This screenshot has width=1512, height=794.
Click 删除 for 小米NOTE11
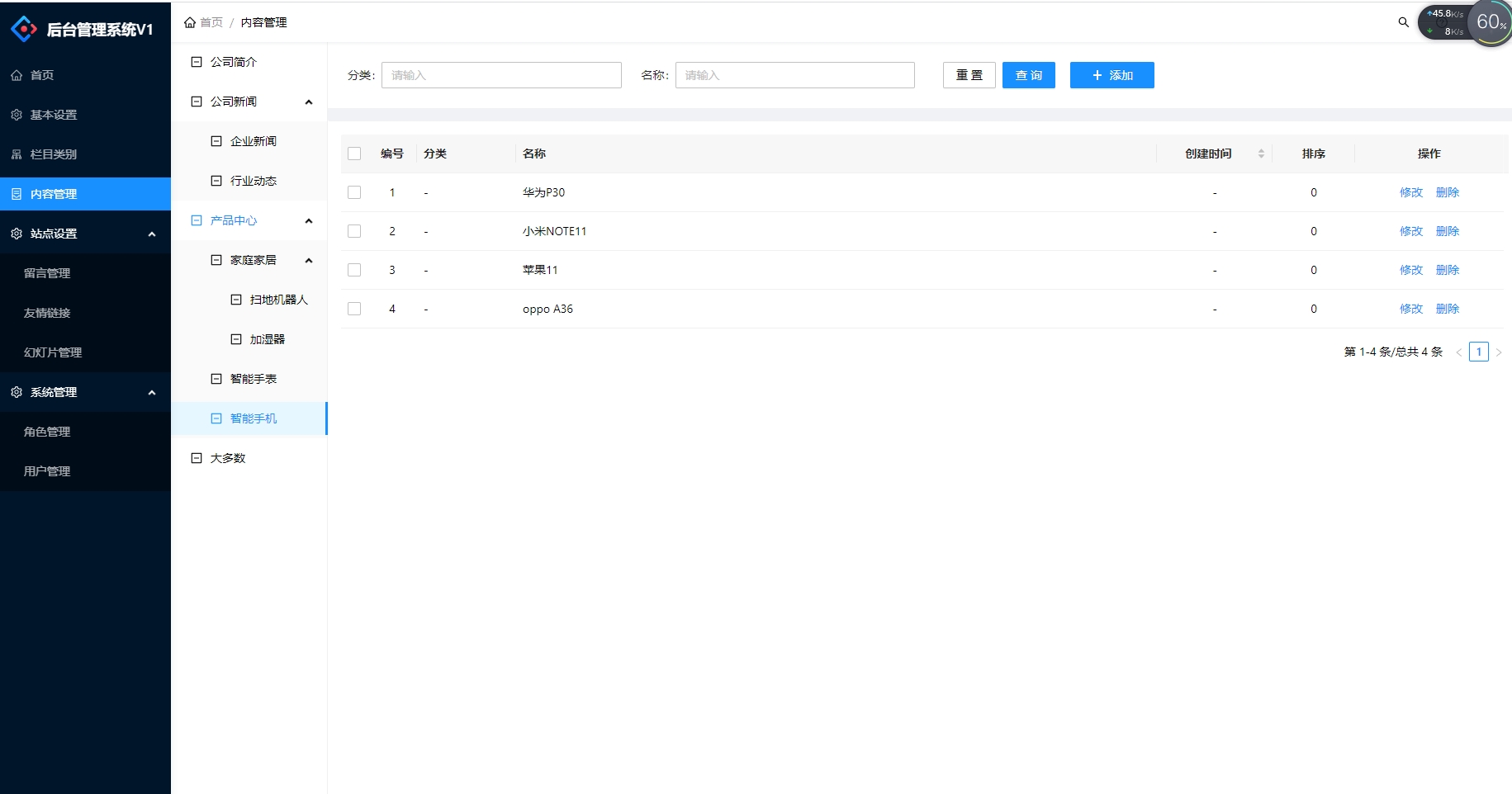pos(1448,231)
